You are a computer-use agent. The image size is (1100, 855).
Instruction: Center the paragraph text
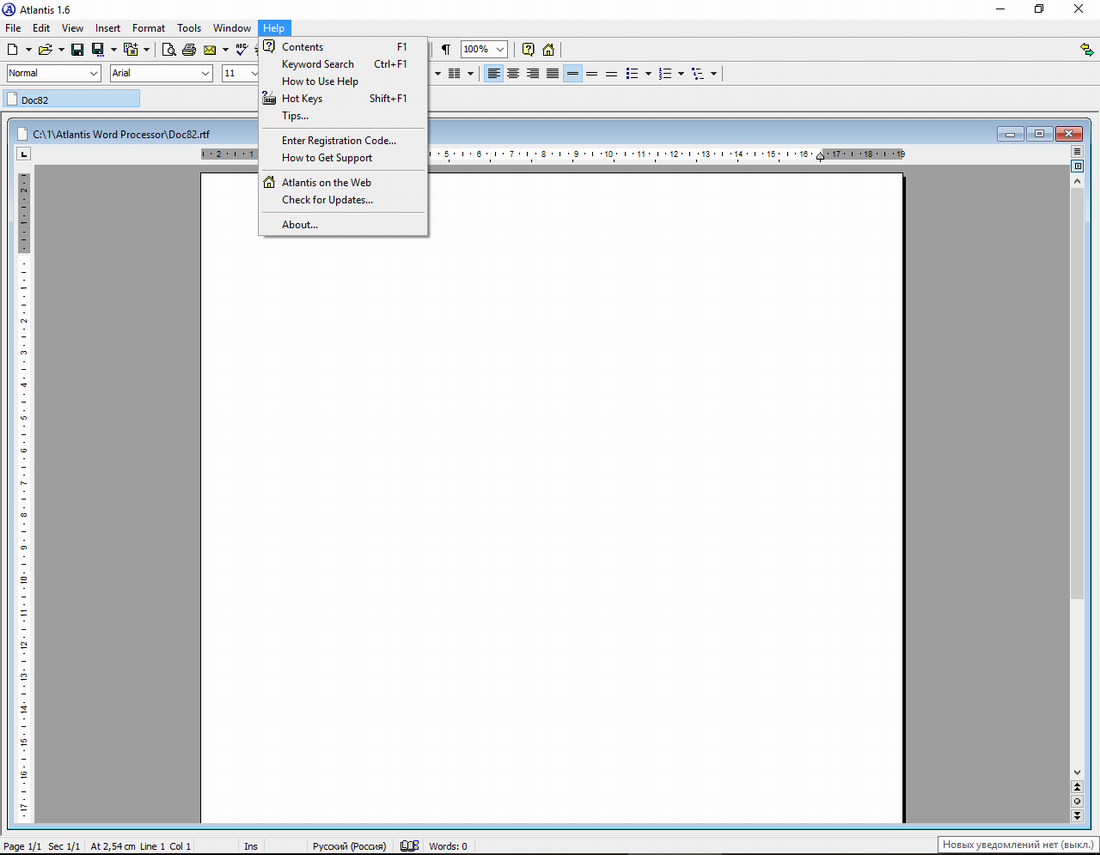pyautogui.click(x=514, y=74)
